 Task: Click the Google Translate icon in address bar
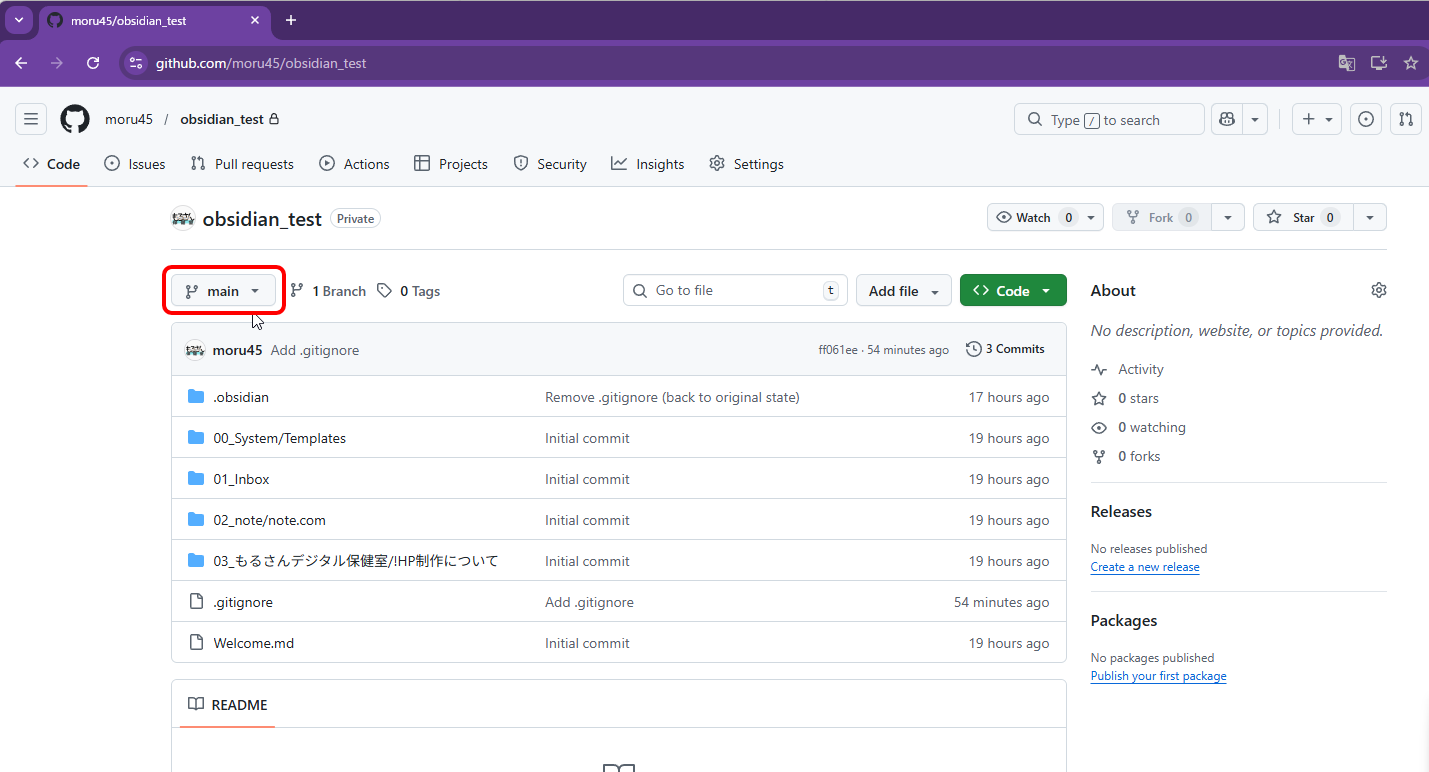pos(1347,63)
